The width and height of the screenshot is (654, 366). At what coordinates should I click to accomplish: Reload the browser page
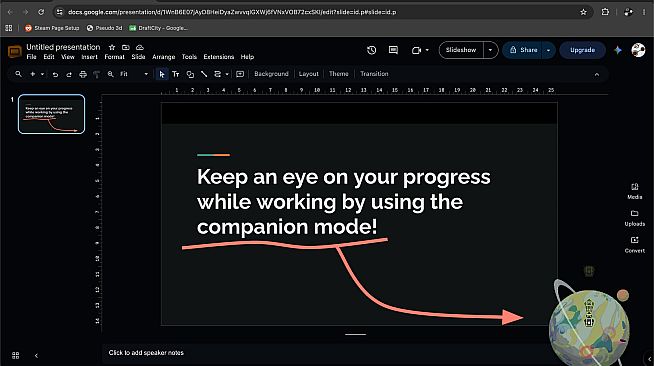click(x=41, y=12)
